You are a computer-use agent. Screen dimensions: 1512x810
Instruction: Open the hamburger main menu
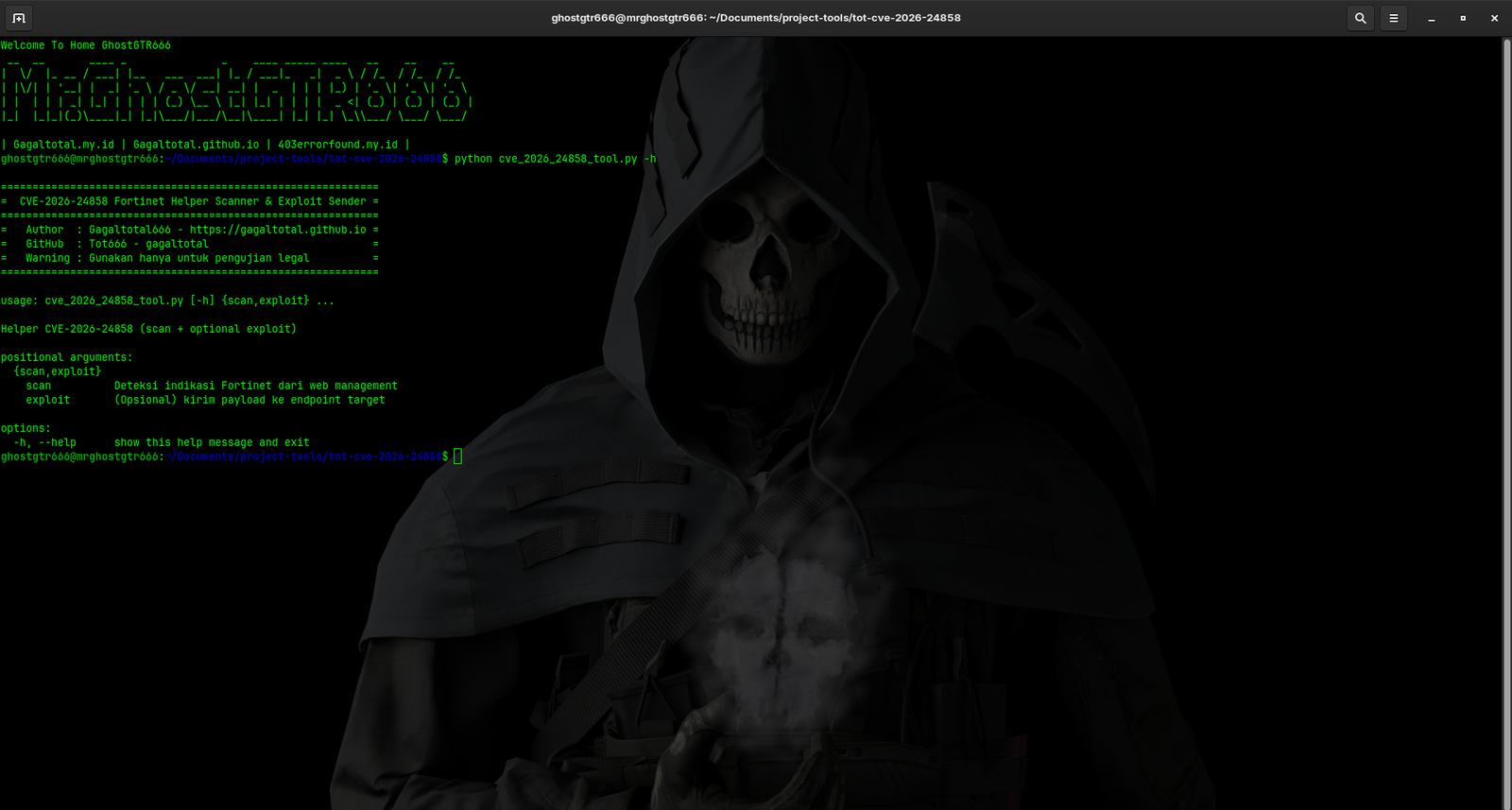pyautogui.click(x=1394, y=18)
